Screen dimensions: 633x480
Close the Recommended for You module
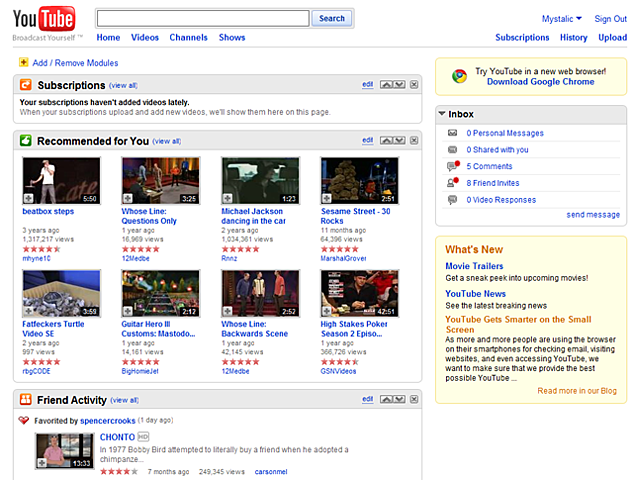tap(414, 140)
